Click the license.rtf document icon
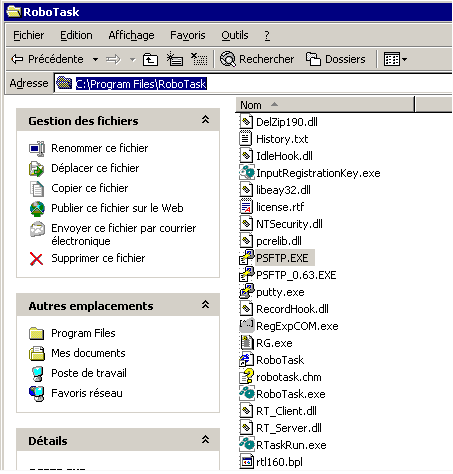 coord(246,207)
